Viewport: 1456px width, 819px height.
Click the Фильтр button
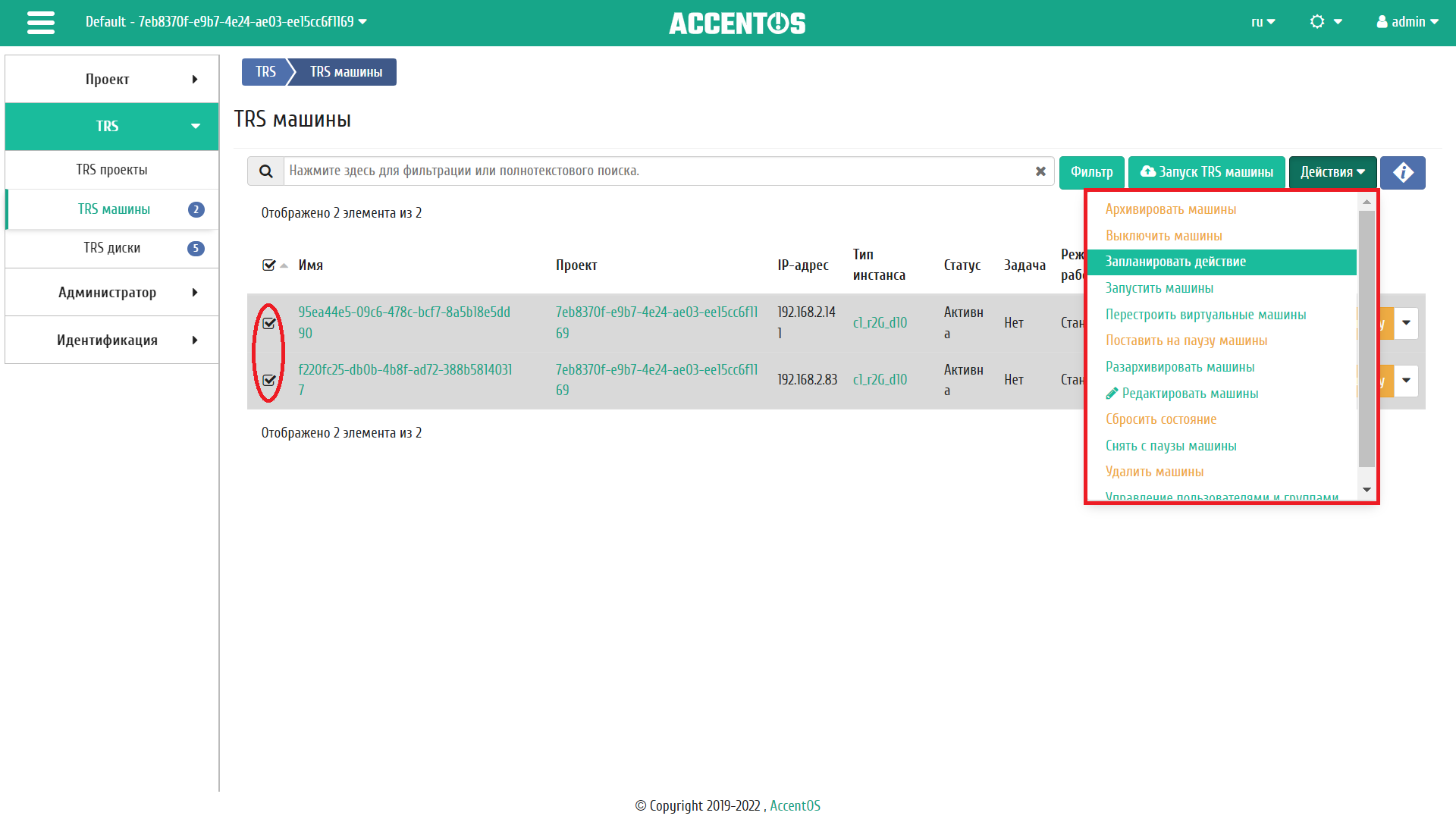point(1091,172)
